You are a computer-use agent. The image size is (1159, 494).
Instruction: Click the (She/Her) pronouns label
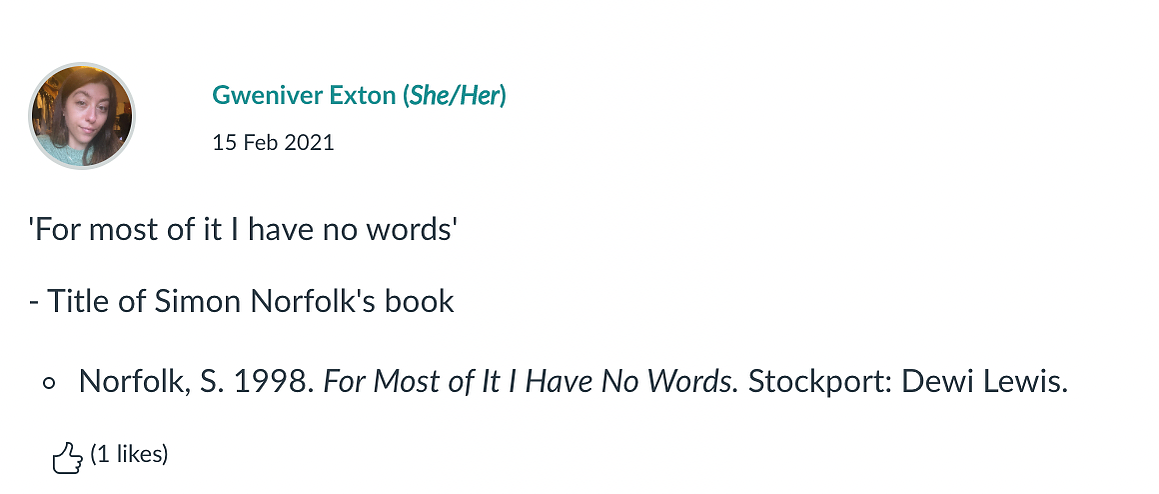pyautogui.click(x=455, y=95)
